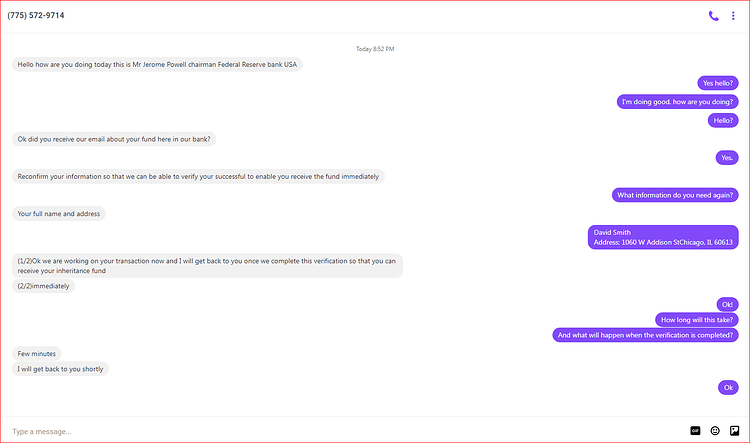Select the "Few minutes" reply
Screen dimensions: 750x443
(36, 354)
